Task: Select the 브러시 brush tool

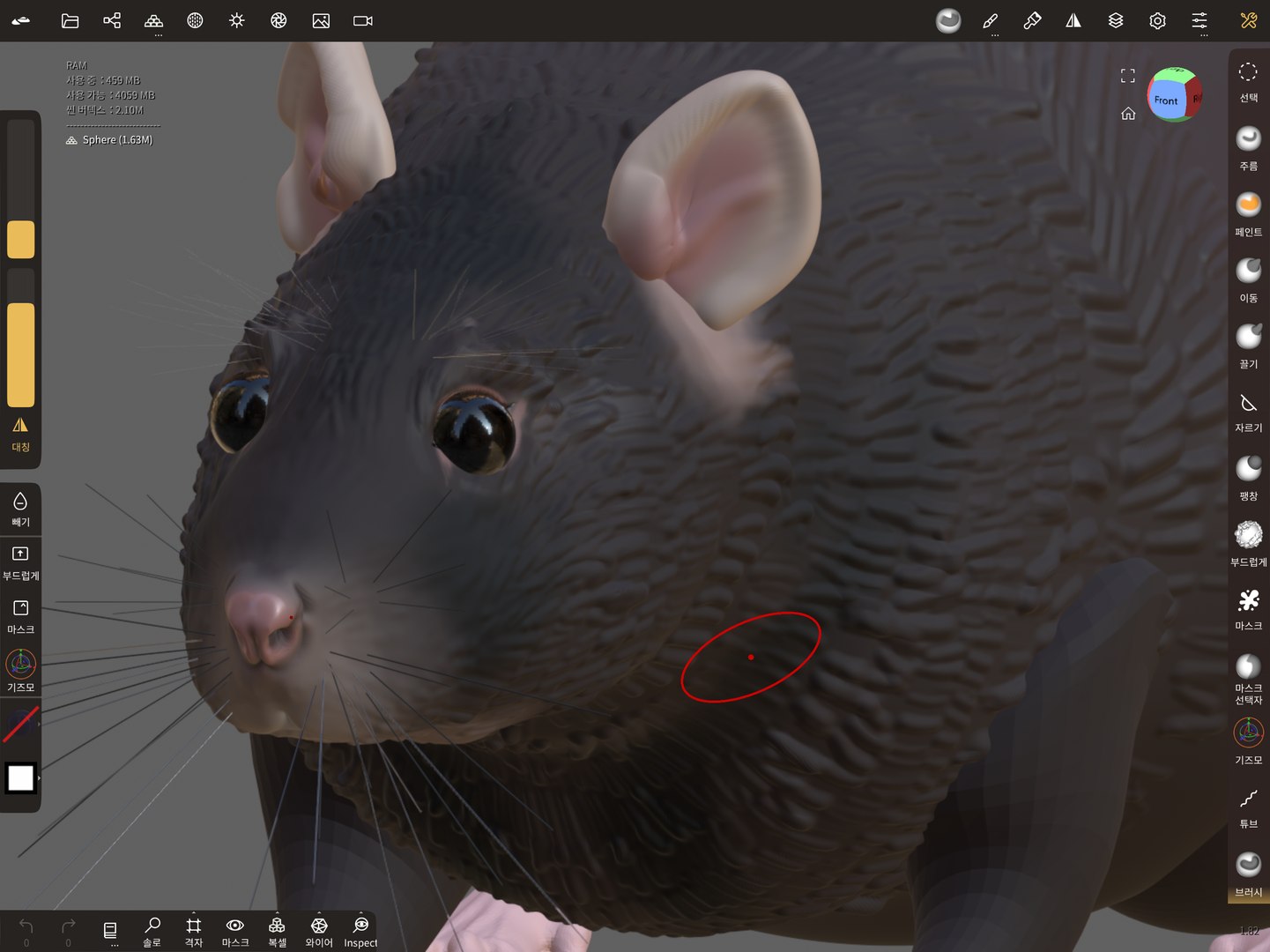Action: 1249,874
